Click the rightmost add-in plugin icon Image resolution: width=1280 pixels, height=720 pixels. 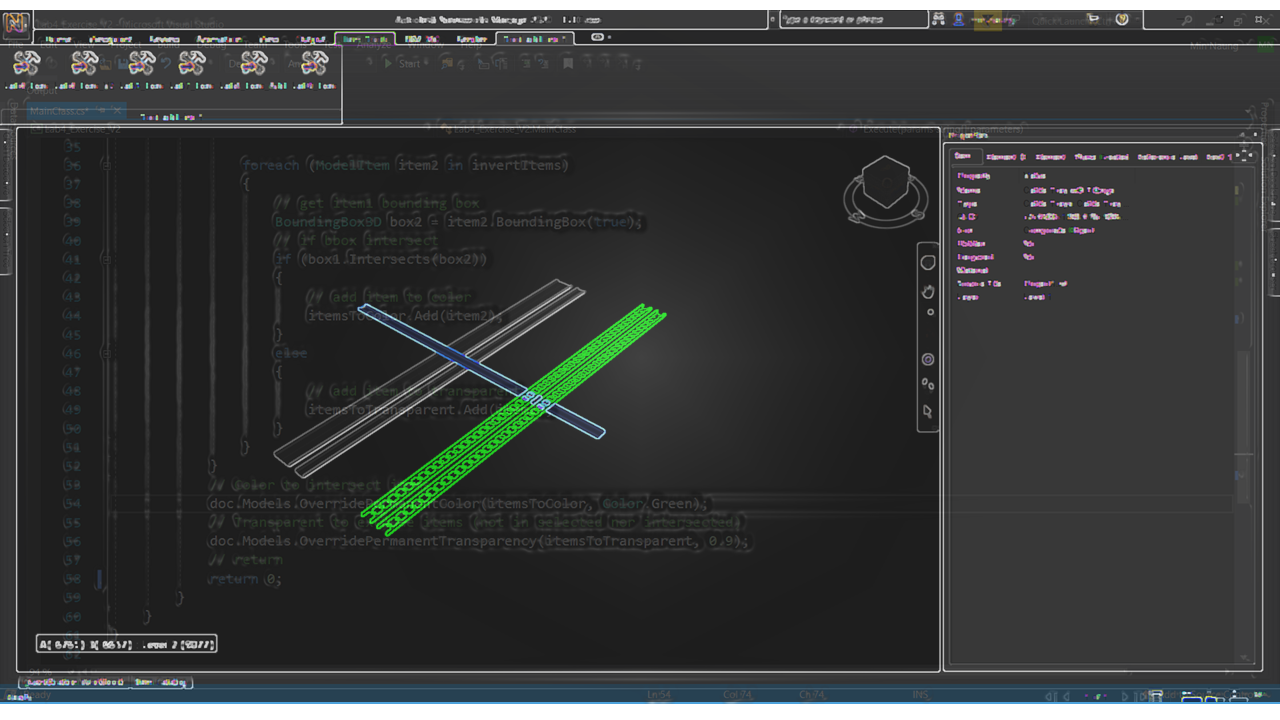314,65
